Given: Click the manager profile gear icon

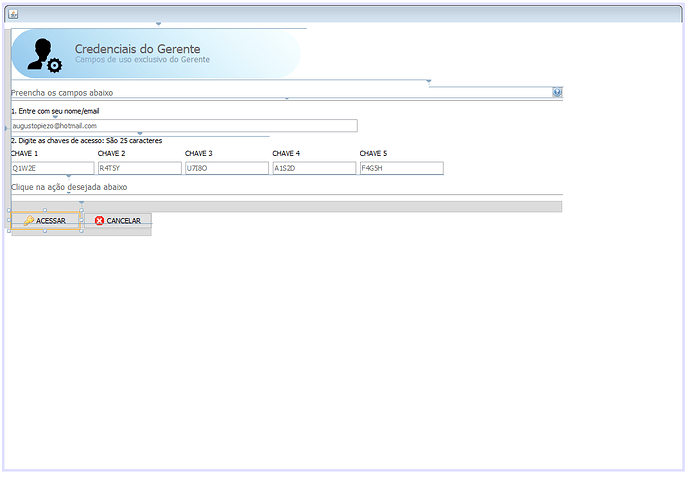Looking at the screenshot, I should click(44, 55).
